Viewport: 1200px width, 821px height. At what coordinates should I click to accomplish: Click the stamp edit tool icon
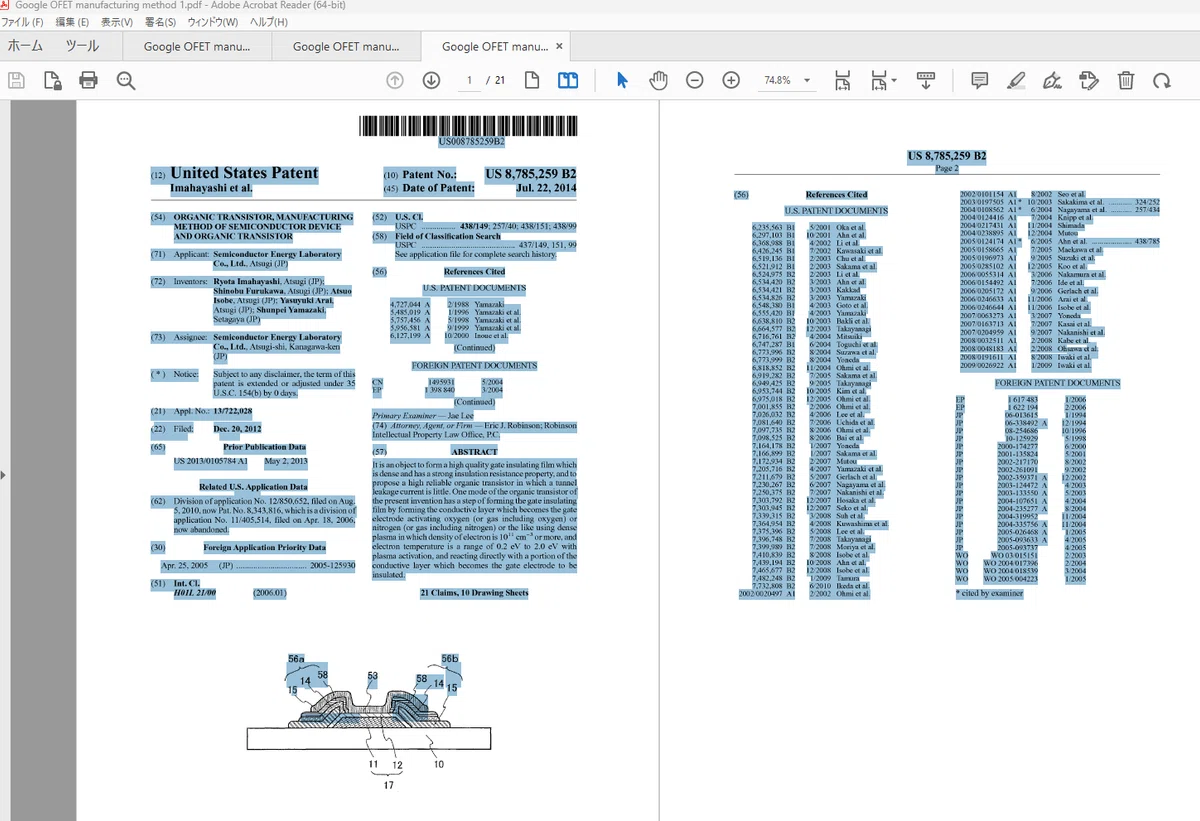(x=1089, y=80)
